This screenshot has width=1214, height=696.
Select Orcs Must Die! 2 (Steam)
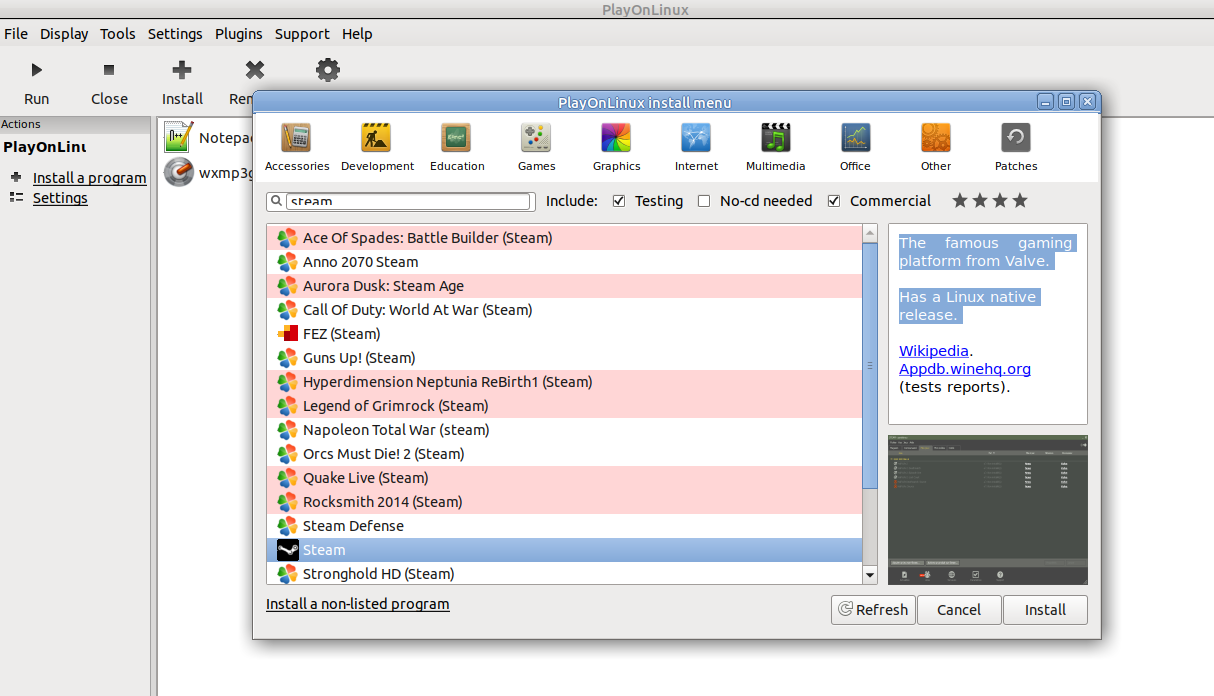[564, 454]
